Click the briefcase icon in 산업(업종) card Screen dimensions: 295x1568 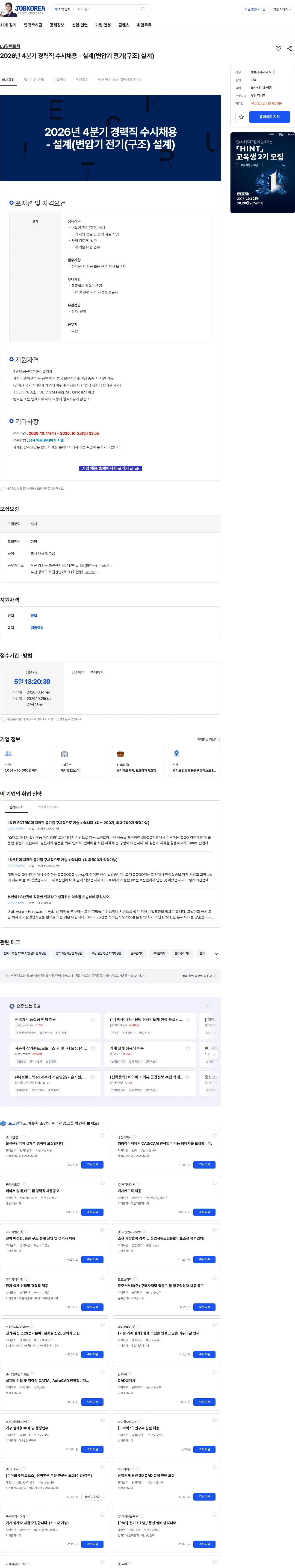coord(121,754)
